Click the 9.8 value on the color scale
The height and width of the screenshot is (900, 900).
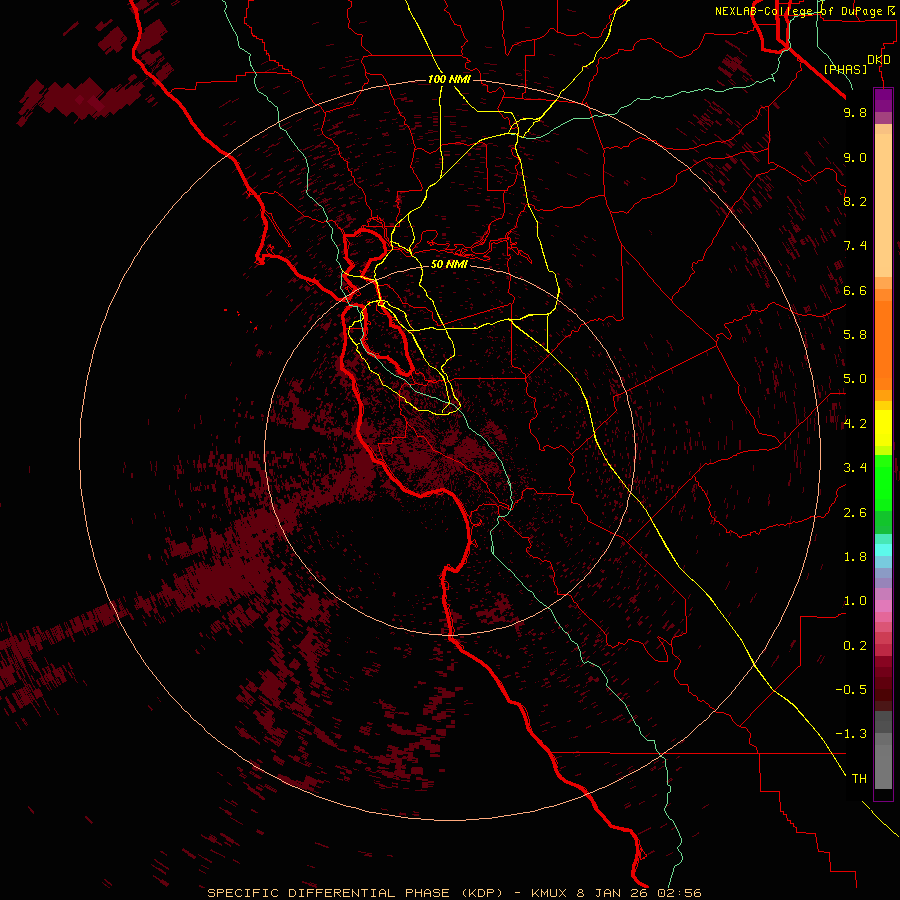(x=855, y=112)
